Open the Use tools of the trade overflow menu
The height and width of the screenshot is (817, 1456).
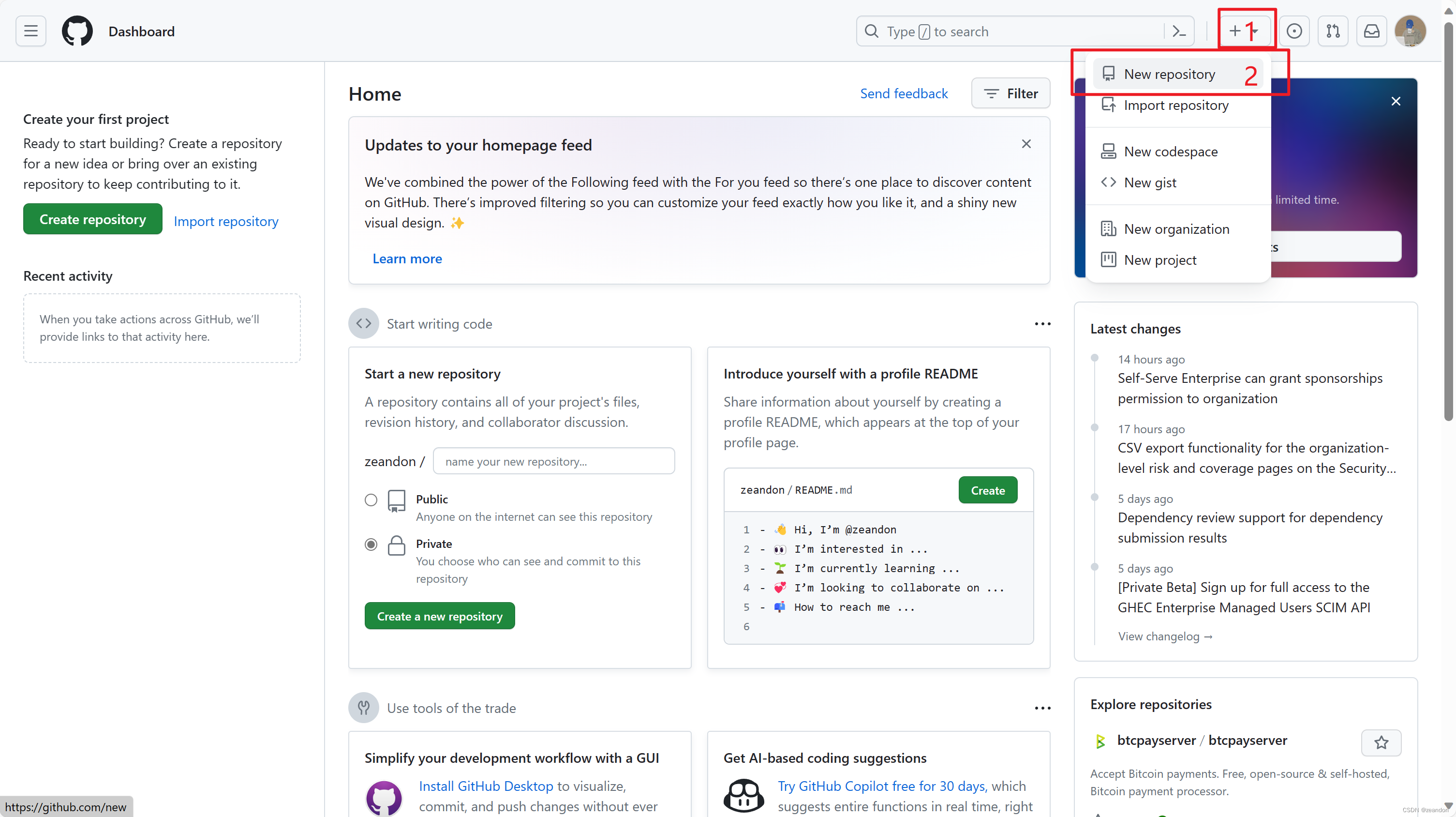click(1042, 708)
